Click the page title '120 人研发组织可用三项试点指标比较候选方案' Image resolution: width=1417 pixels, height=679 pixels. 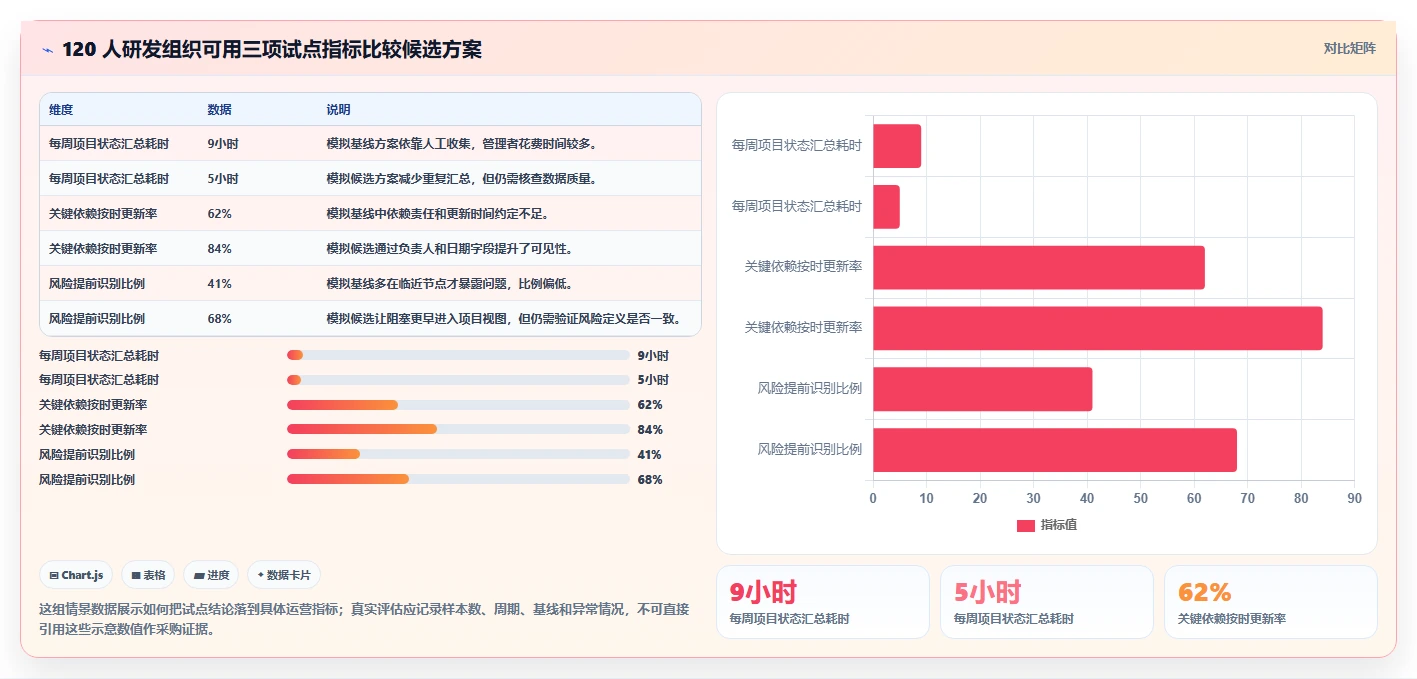point(272,49)
